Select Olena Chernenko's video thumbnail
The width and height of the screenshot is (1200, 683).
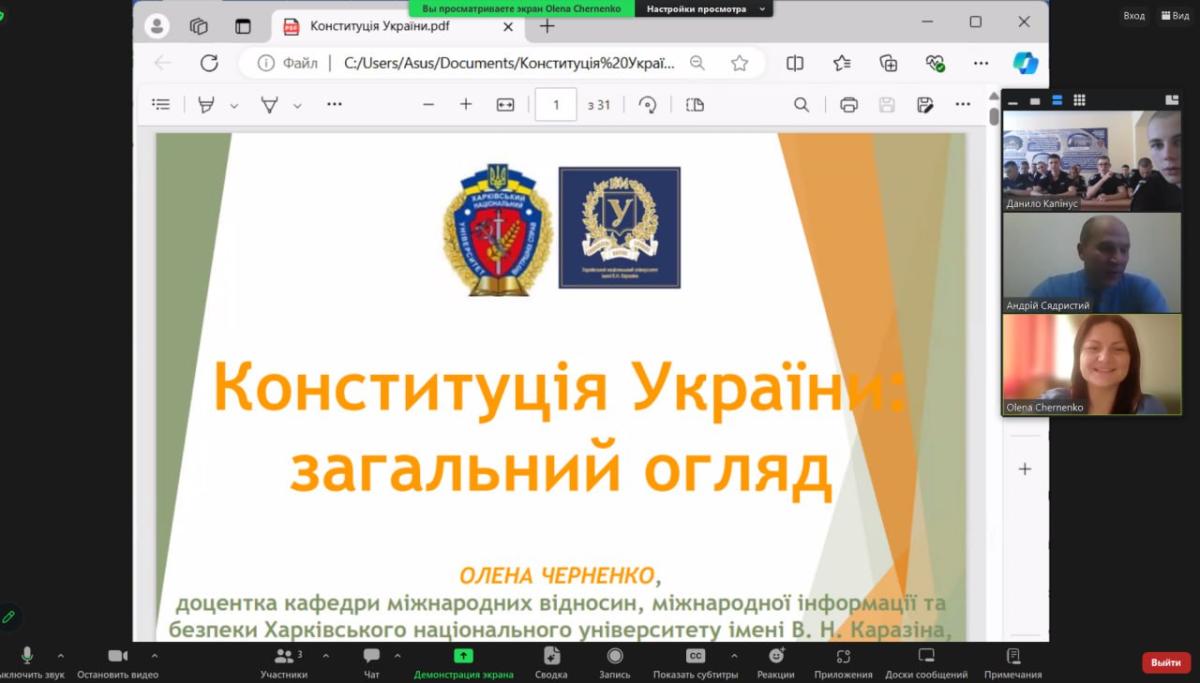1091,365
